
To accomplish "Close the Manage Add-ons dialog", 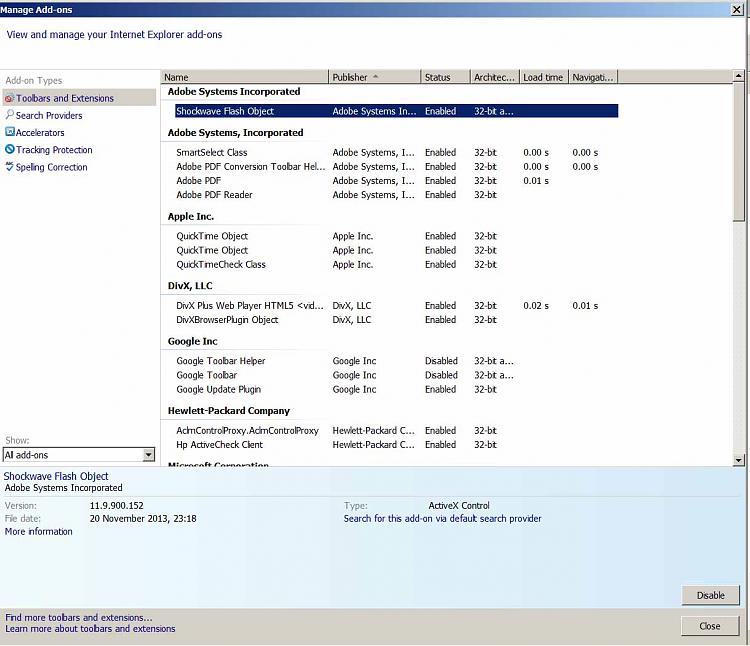I will [x=710, y=626].
